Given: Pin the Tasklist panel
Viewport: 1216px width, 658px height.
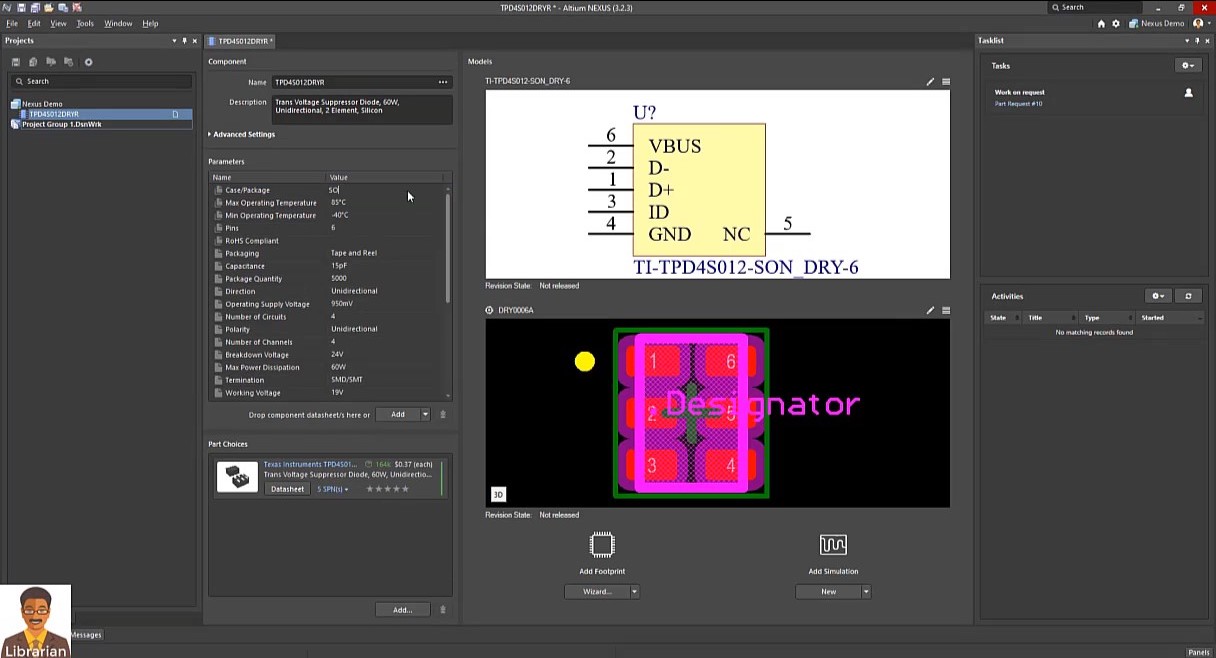Looking at the screenshot, I should [1197, 41].
